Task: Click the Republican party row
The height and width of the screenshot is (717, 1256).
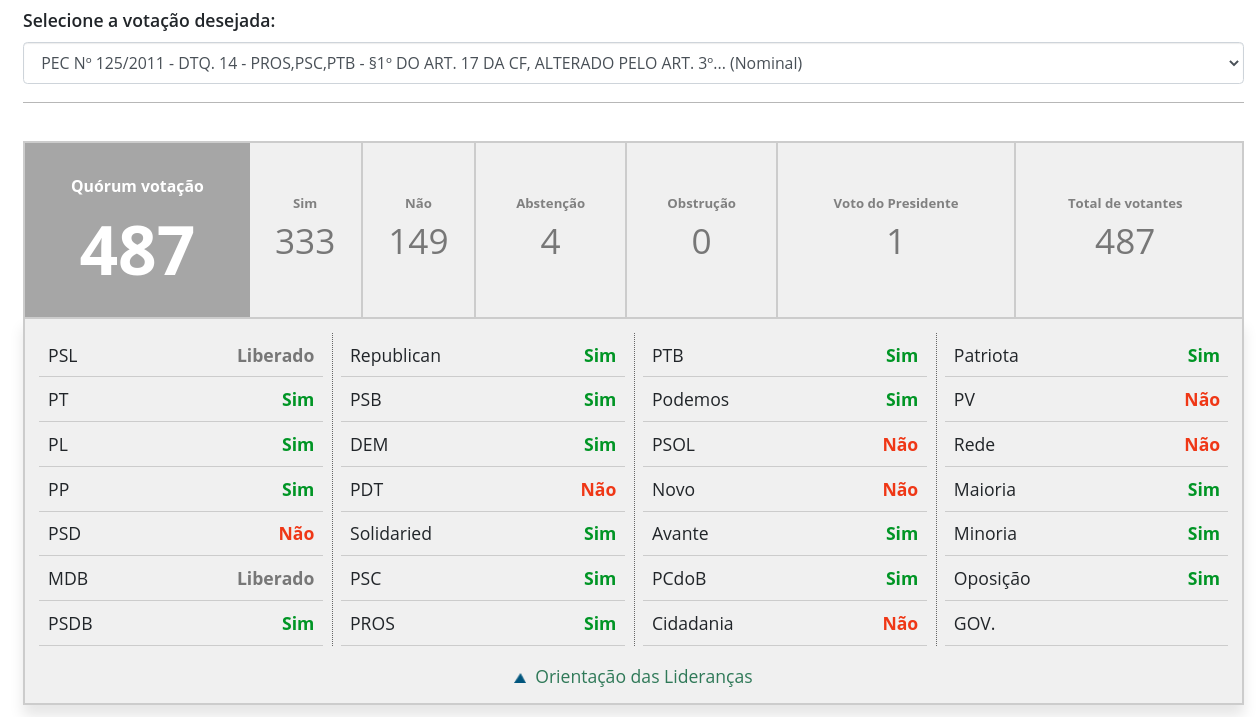Action: (482, 356)
